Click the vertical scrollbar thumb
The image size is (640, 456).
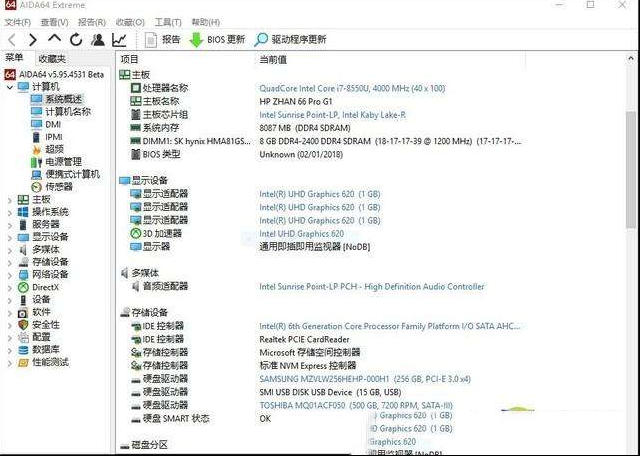click(631, 169)
